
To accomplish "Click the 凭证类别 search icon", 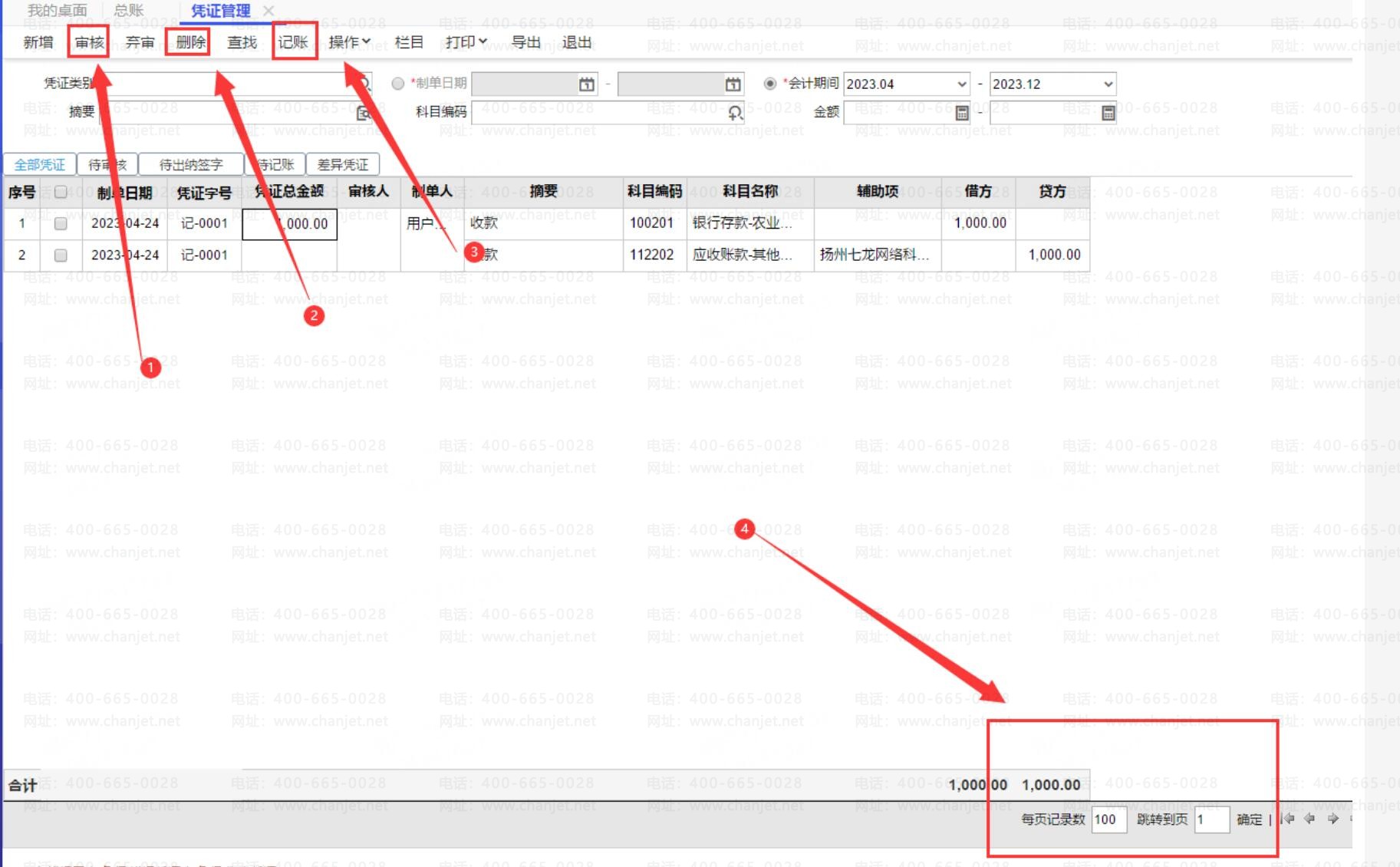I will pos(364,83).
